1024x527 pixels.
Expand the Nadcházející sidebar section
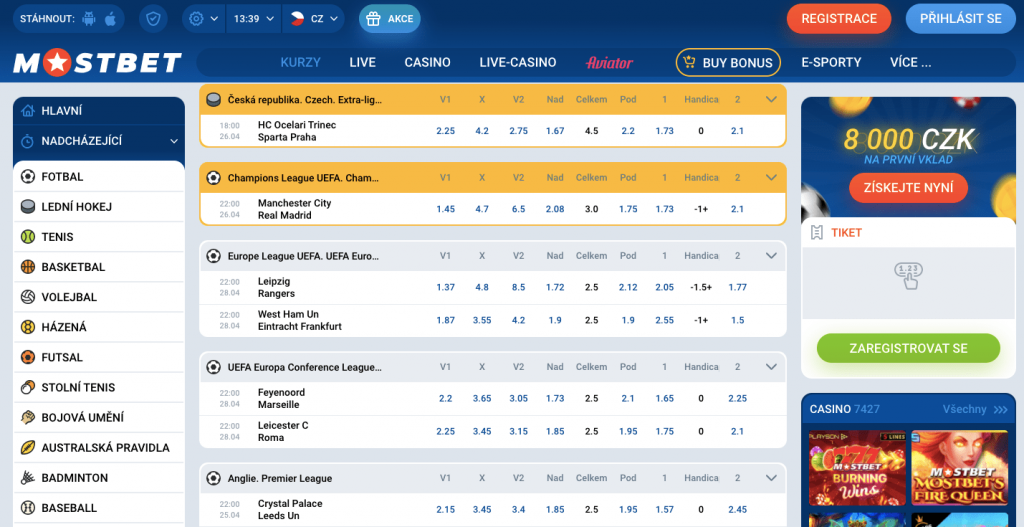click(x=174, y=141)
